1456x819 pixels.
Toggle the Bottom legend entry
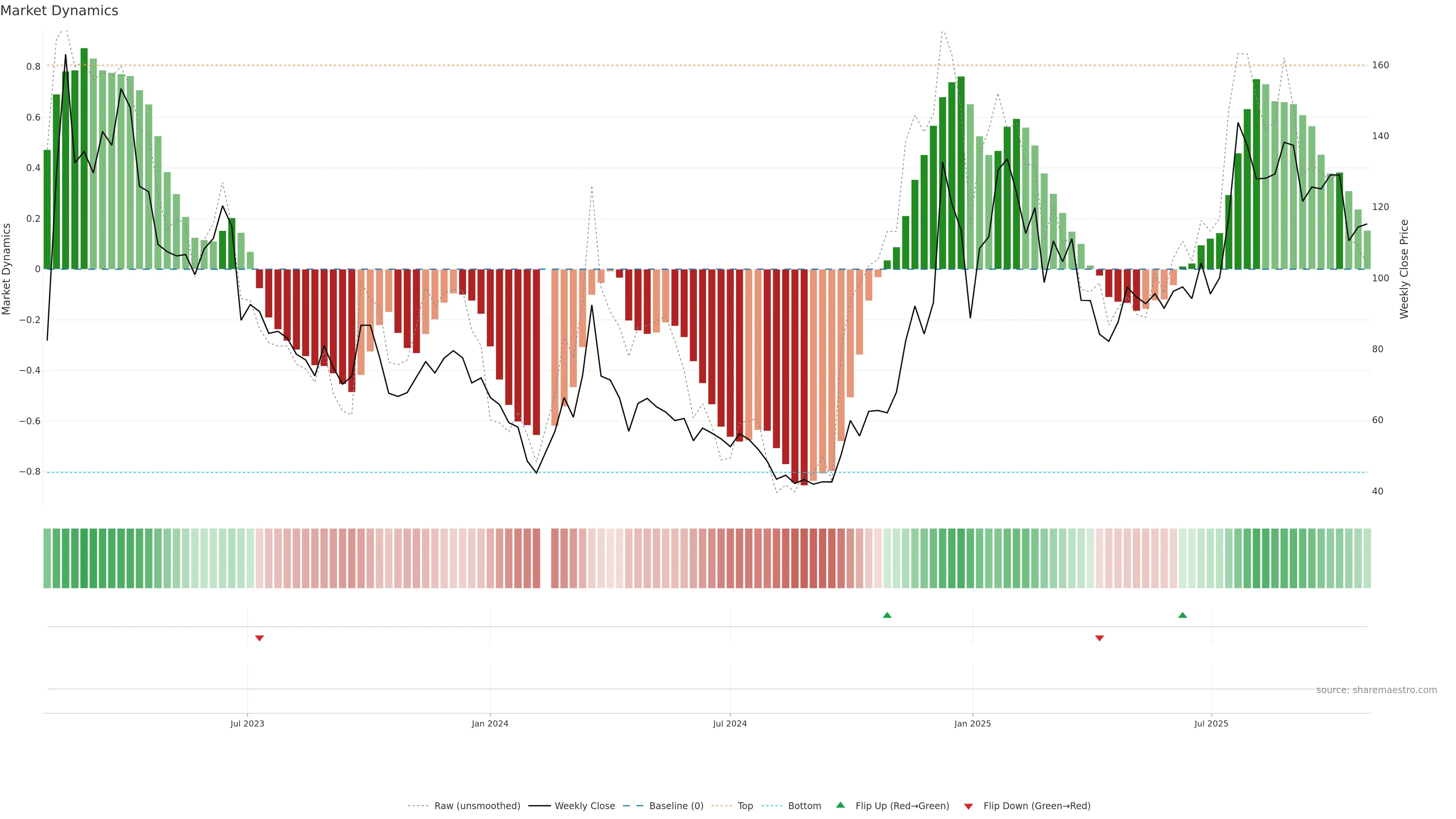coord(804,806)
